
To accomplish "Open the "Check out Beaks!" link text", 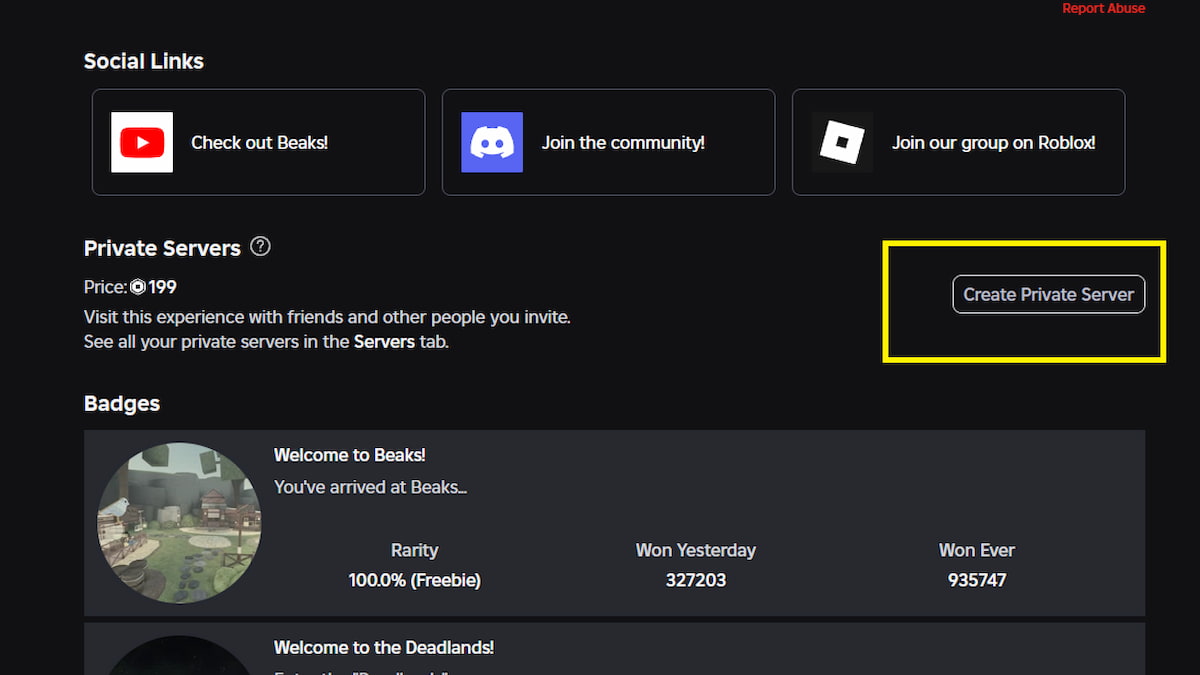I will tap(259, 143).
